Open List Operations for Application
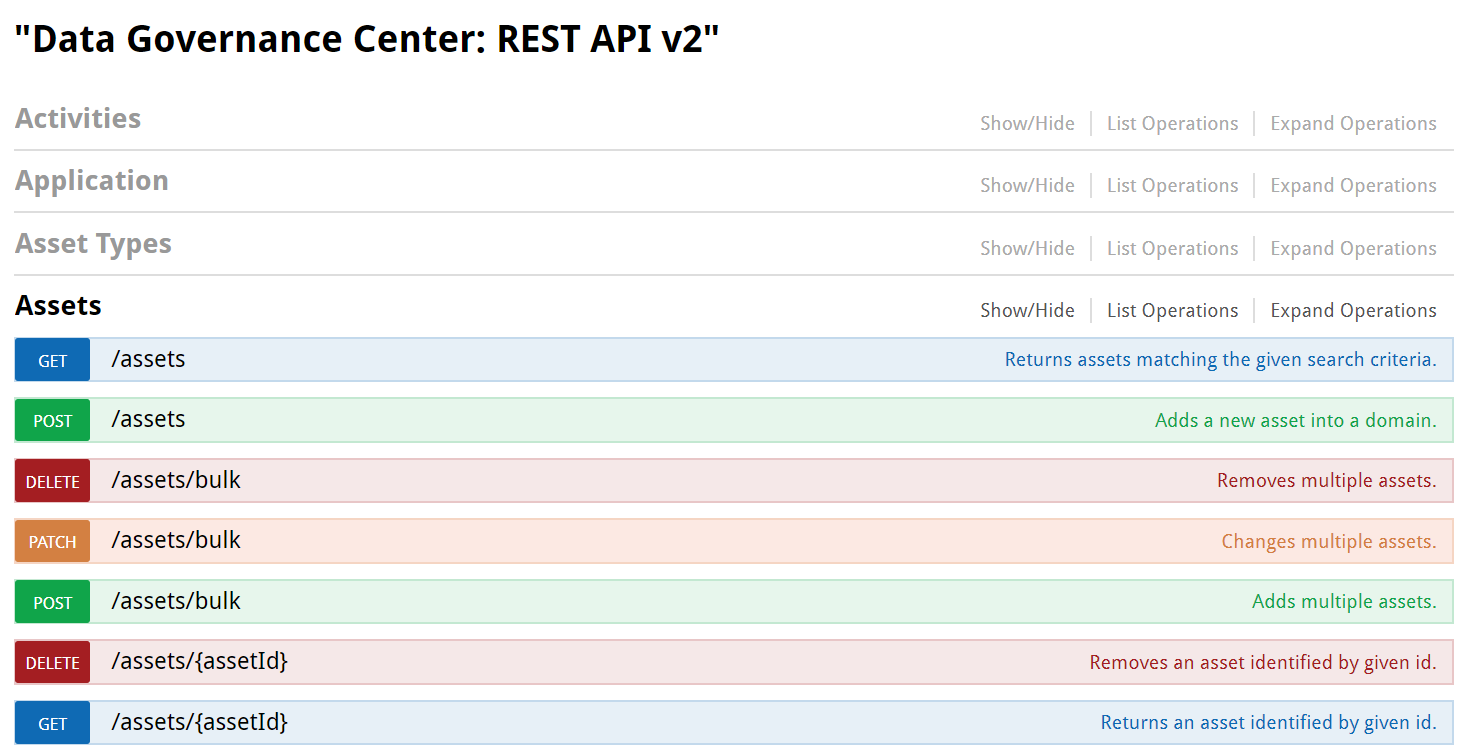 pos(1172,186)
